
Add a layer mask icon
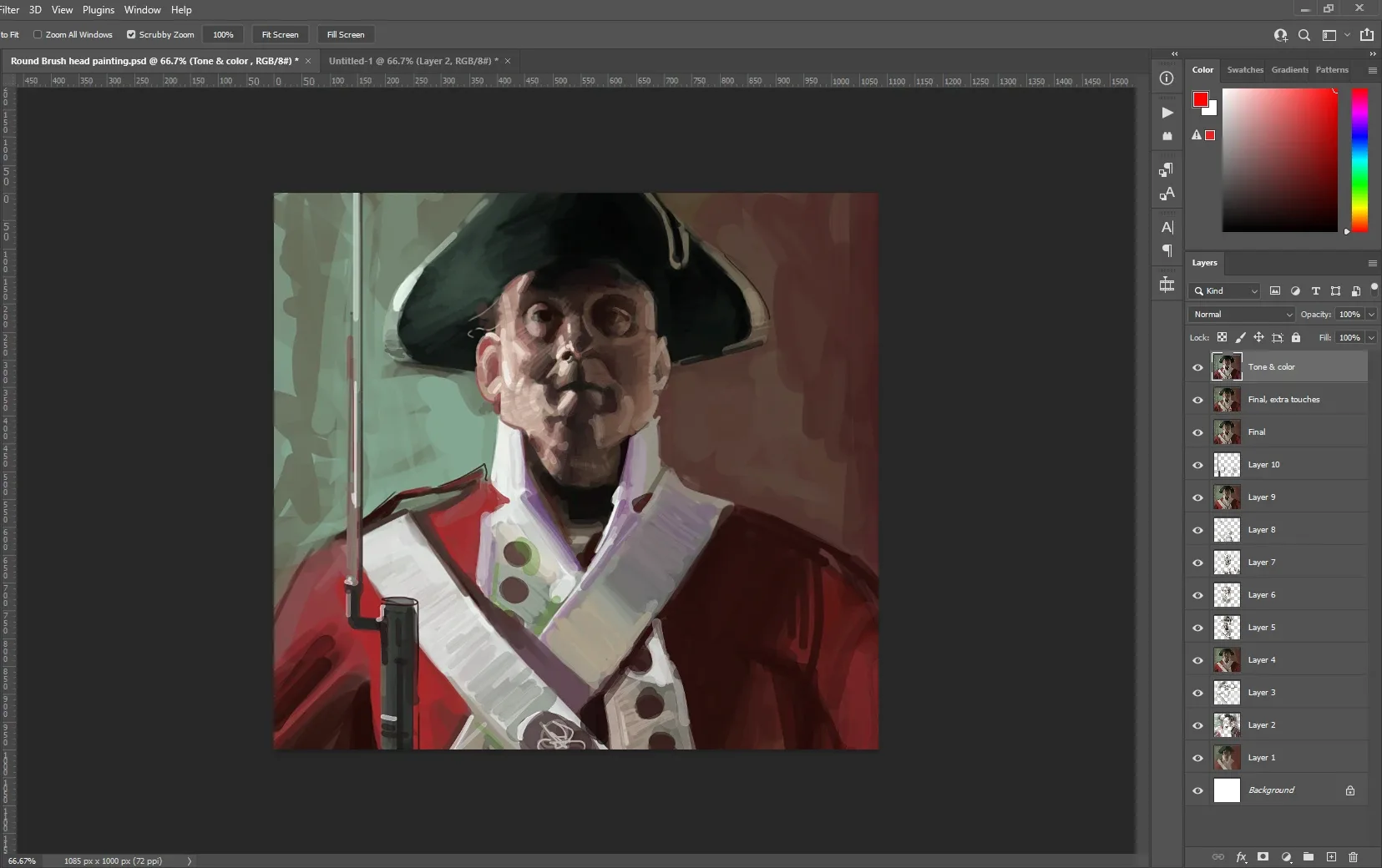pyautogui.click(x=1263, y=857)
